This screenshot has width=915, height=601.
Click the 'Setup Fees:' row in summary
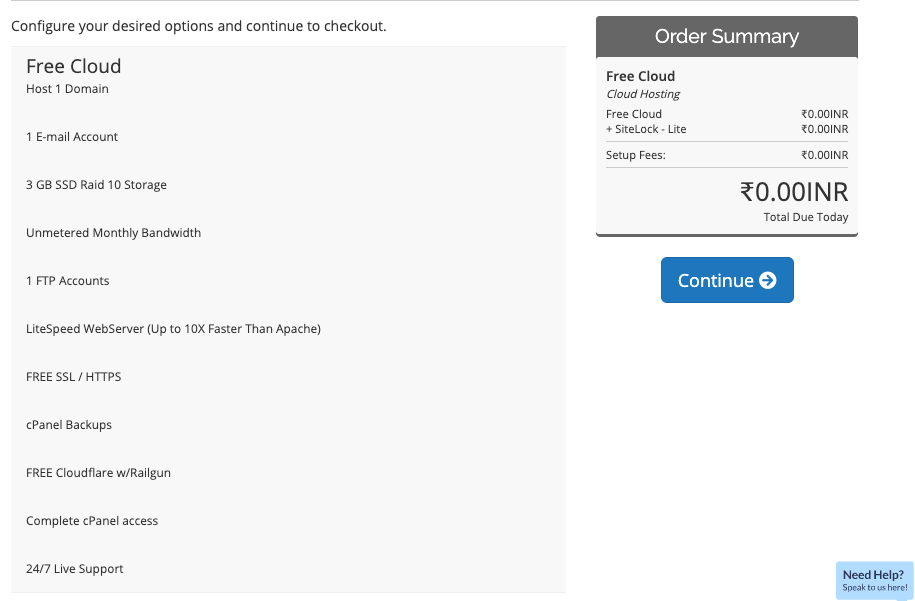pos(727,155)
